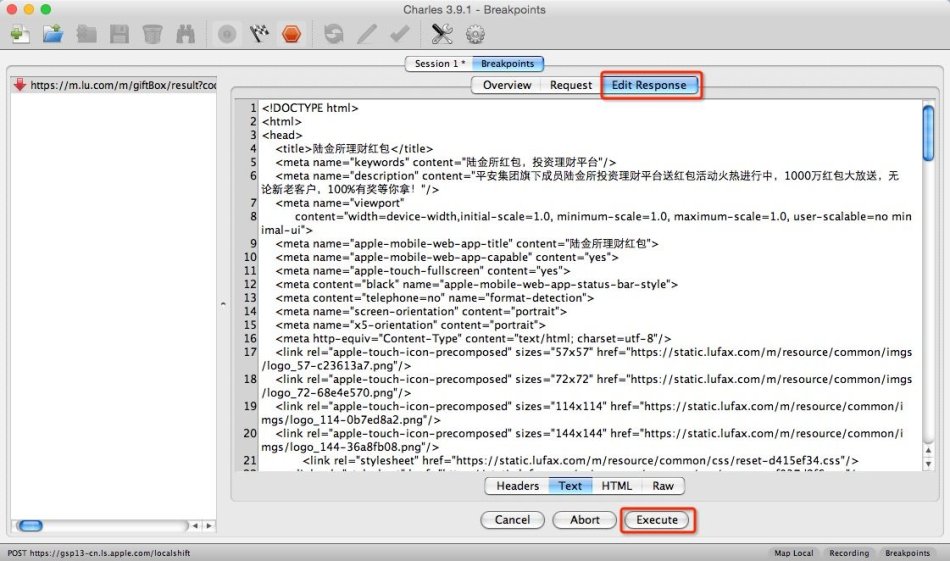
Task: Click left list scroll-right arrow
Action: [208, 525]
